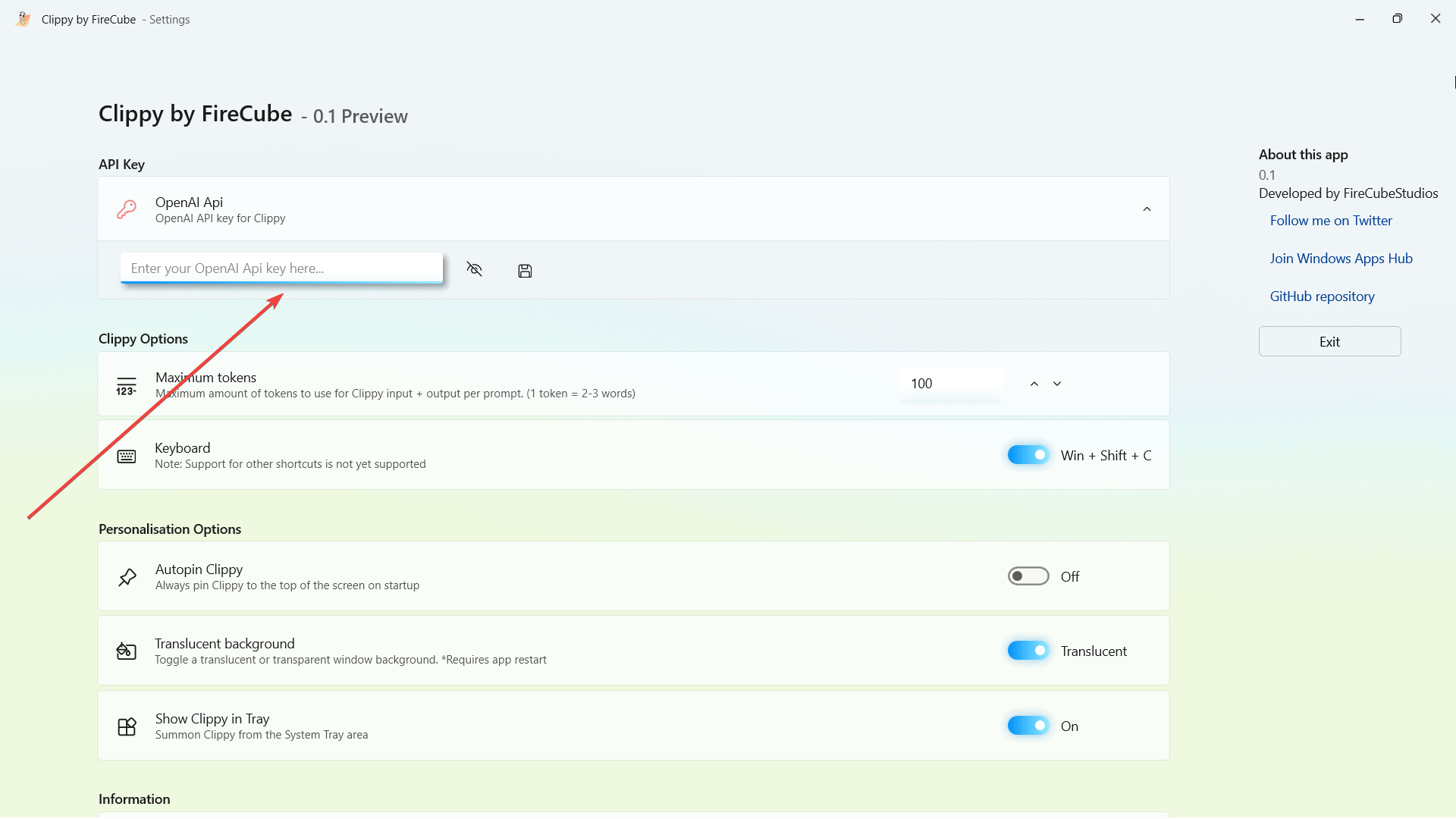Click the Keyboard icon
The height and width of the screenshot is (819, 1456).
tap(127, 456)
